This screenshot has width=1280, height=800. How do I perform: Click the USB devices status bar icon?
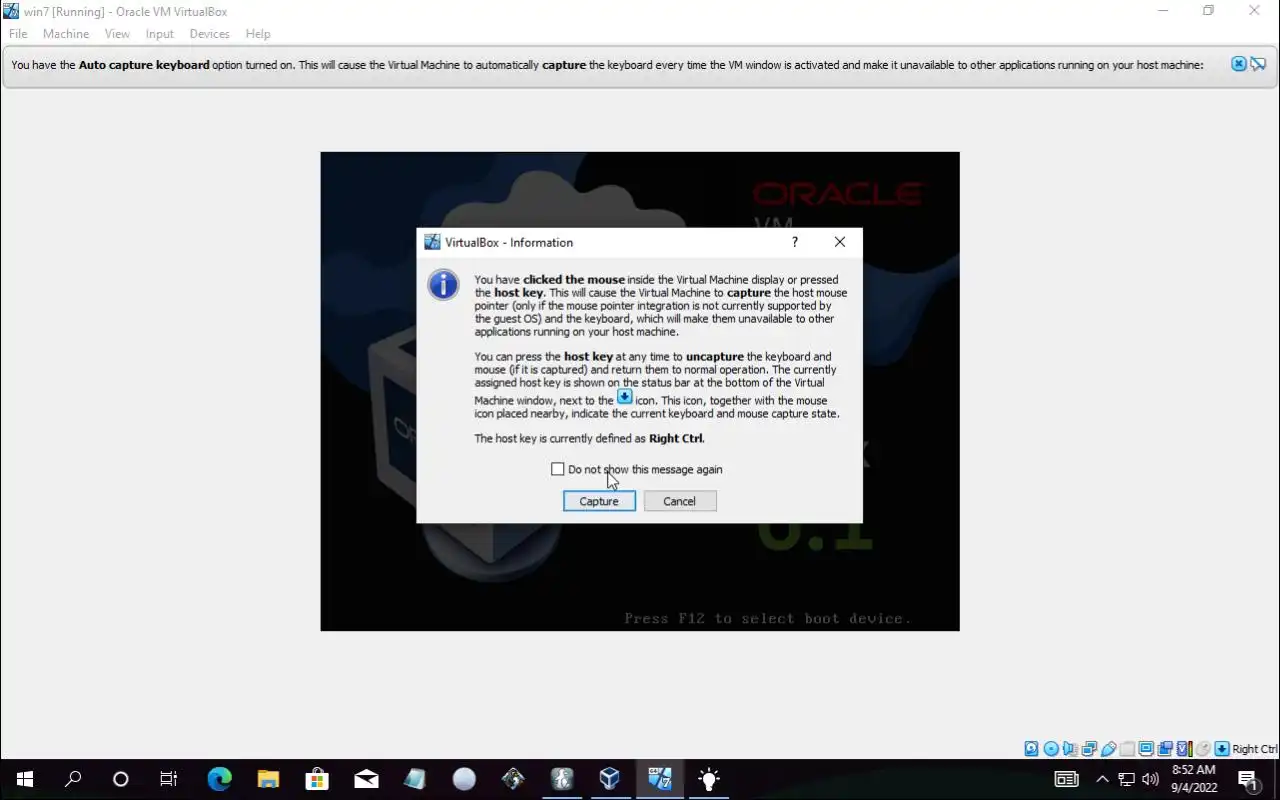coord(1108,749)
